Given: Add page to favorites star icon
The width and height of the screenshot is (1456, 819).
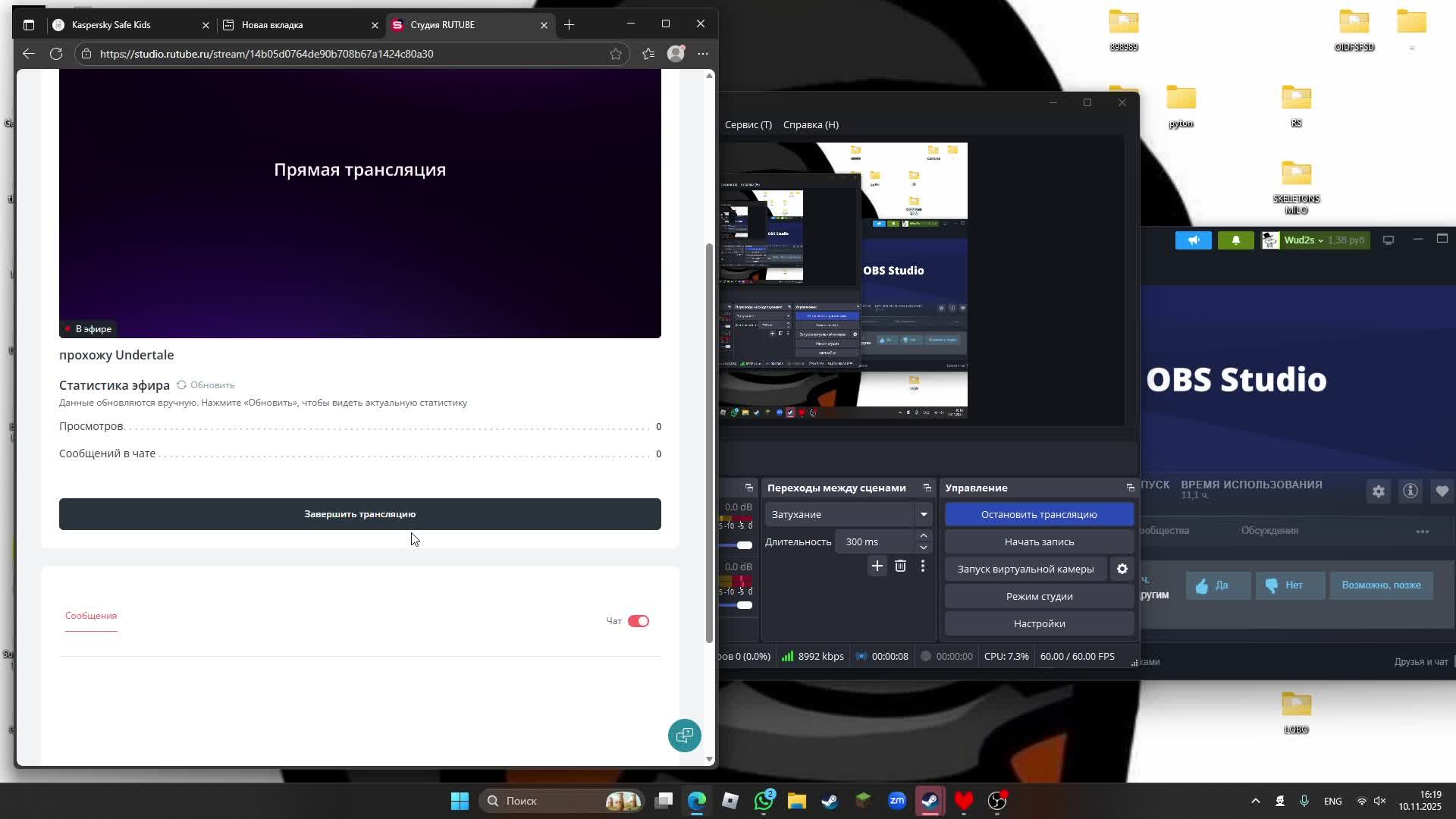Looking at the screenshot, I should [x=615, y=54].
